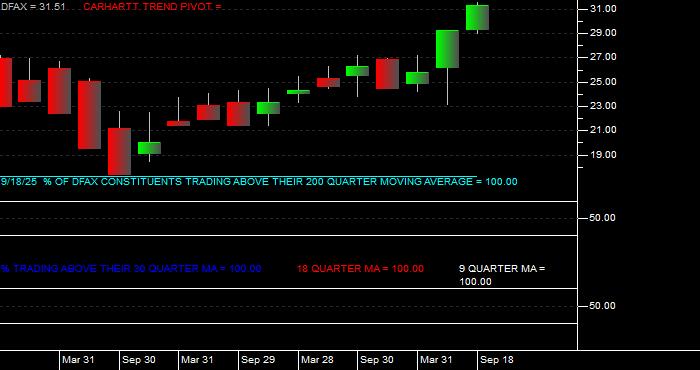Click the 21.00 price axis label

coord(603,130)
